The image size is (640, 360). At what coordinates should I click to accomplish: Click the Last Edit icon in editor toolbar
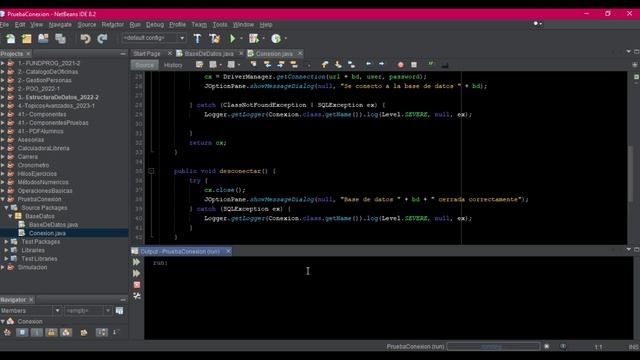pyautogui.click(x=199, y=64)
